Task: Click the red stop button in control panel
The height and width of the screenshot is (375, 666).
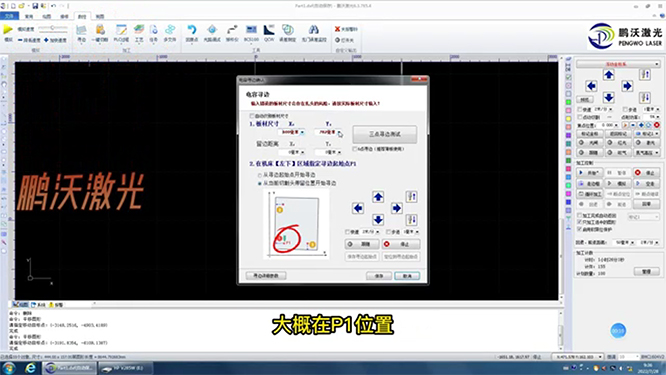Action: (x=646, y=172)
